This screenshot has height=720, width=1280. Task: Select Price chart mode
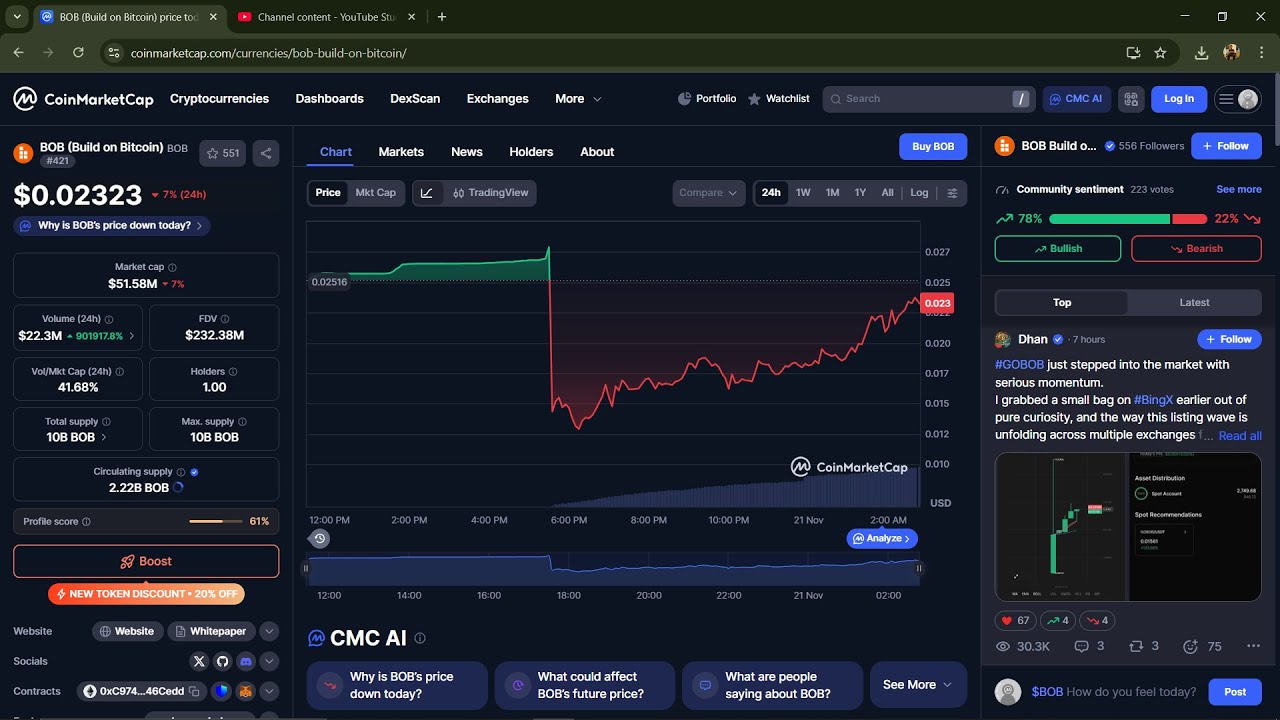(328, 193)
